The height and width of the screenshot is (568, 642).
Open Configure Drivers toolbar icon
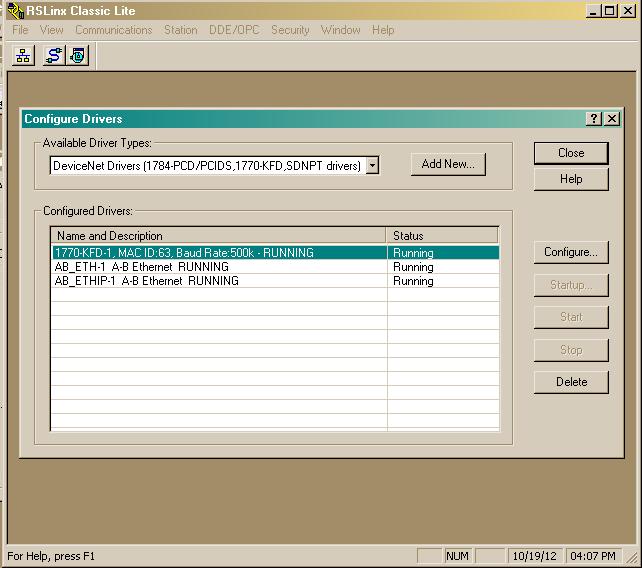(x=54, y=56)
